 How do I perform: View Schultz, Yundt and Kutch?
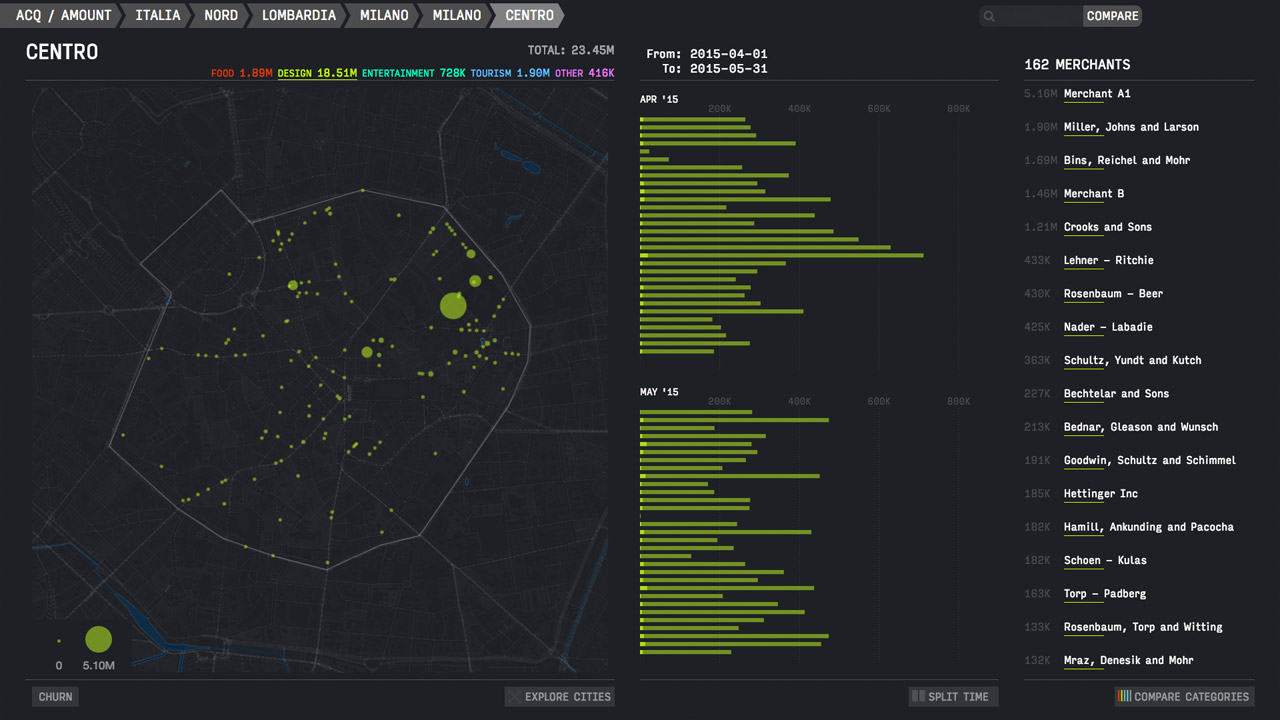(x=1133, y=360)
